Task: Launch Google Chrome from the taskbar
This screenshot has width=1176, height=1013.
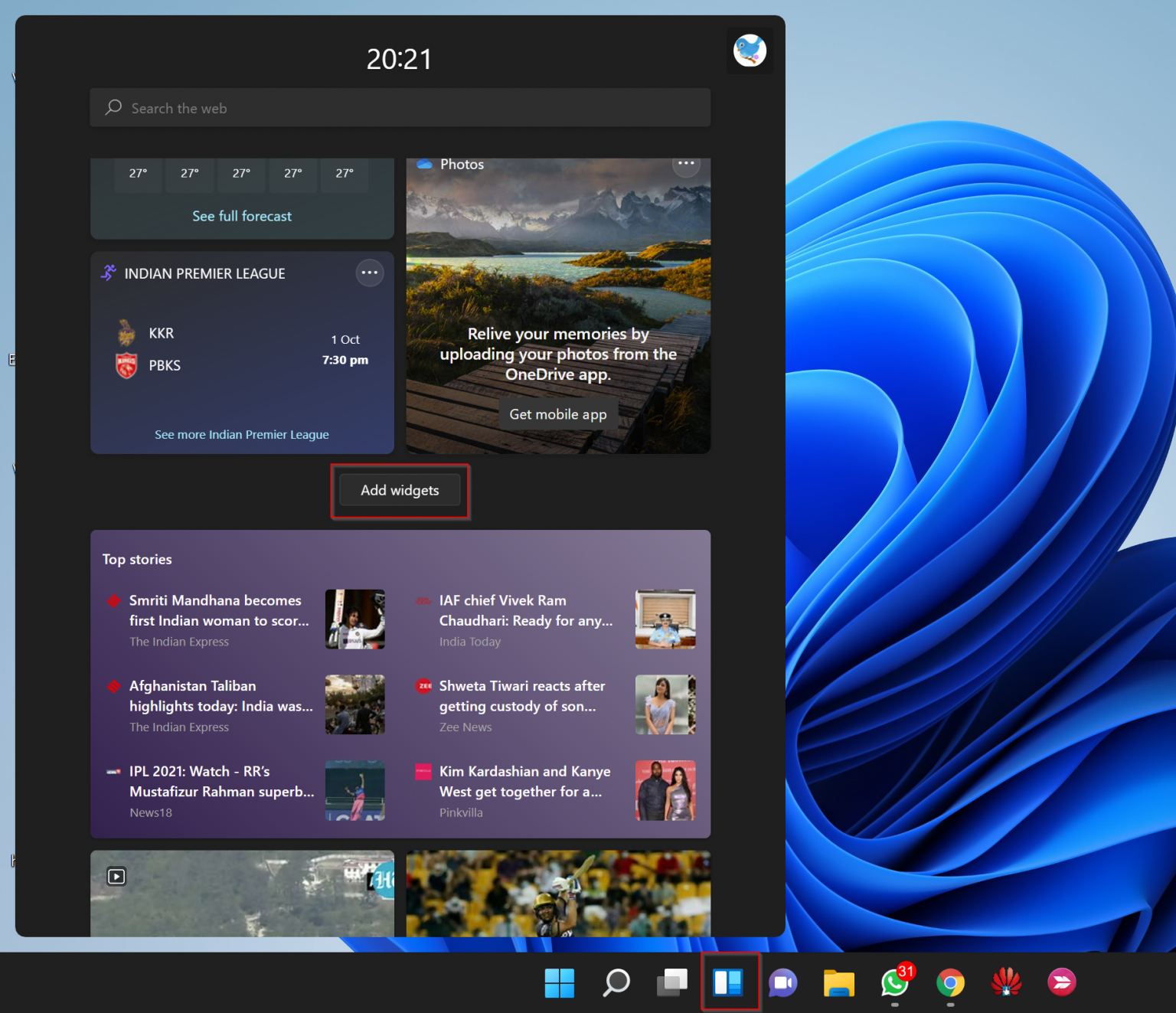Action: coord(949,984)
